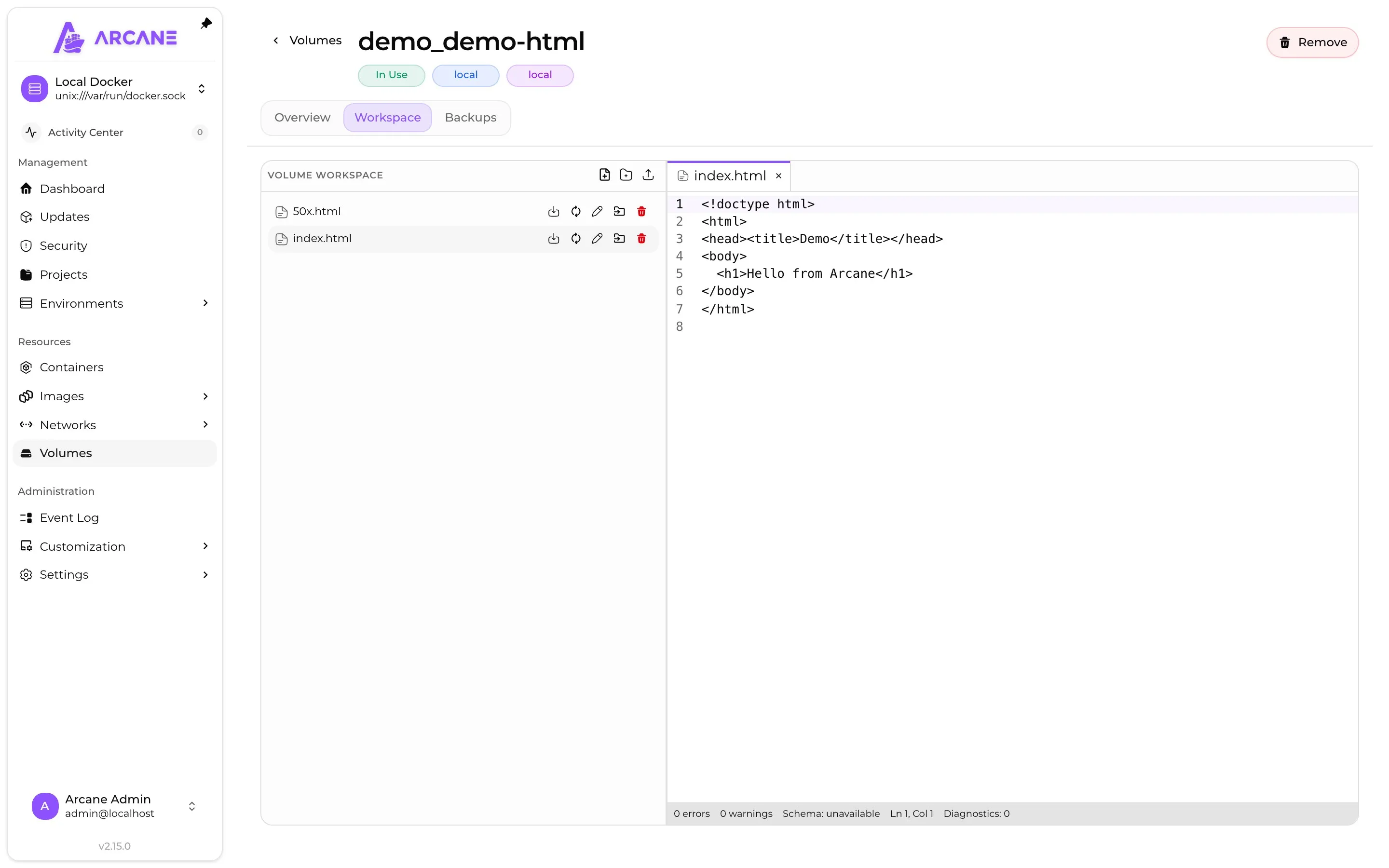The width and height of the screenshot is (1389, 868).
Task: Delete index.html with the red trash icon
Action: (642, 238)
